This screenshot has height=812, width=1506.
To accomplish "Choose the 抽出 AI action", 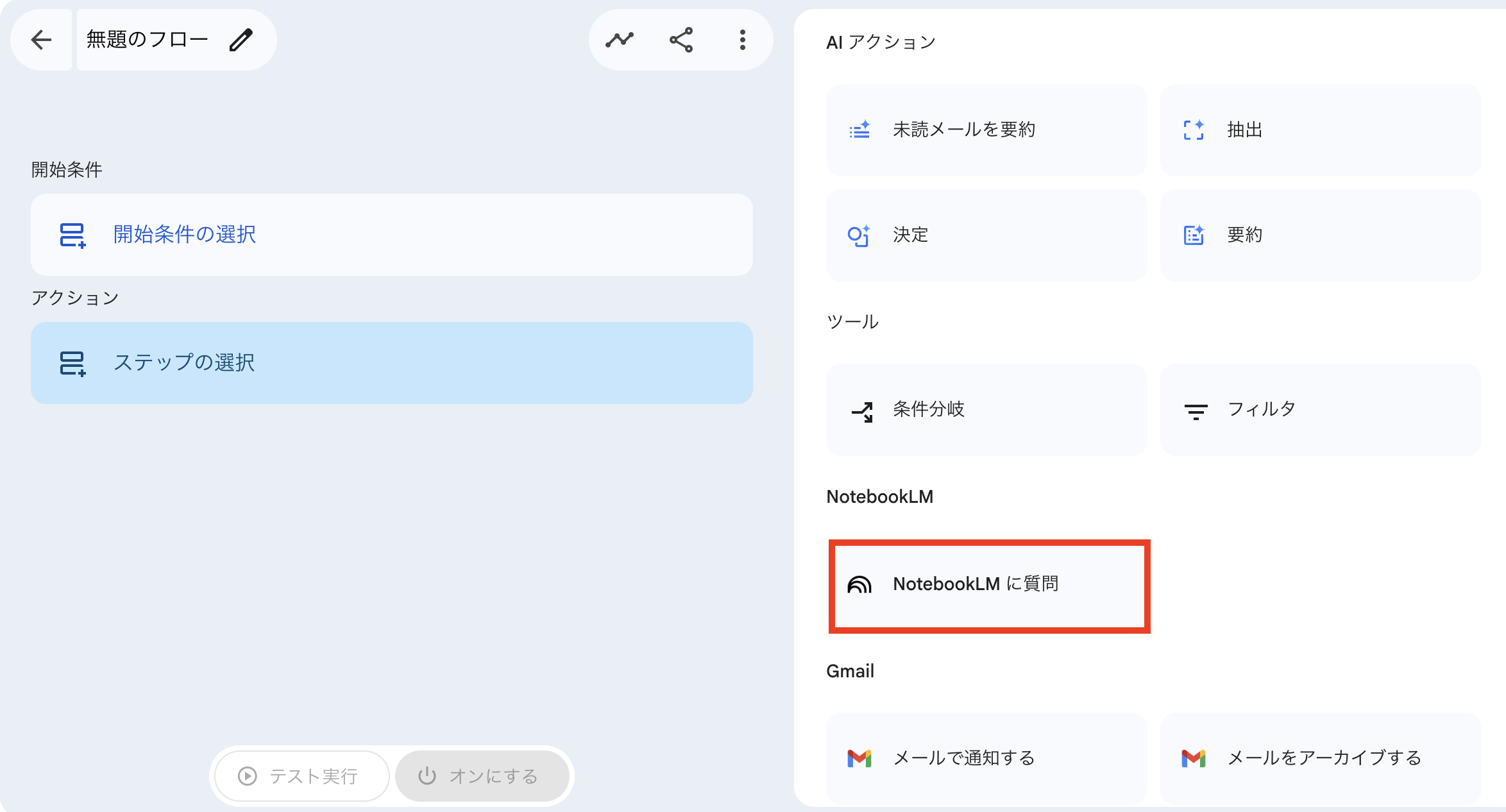I will click(x=1321, y=130).
